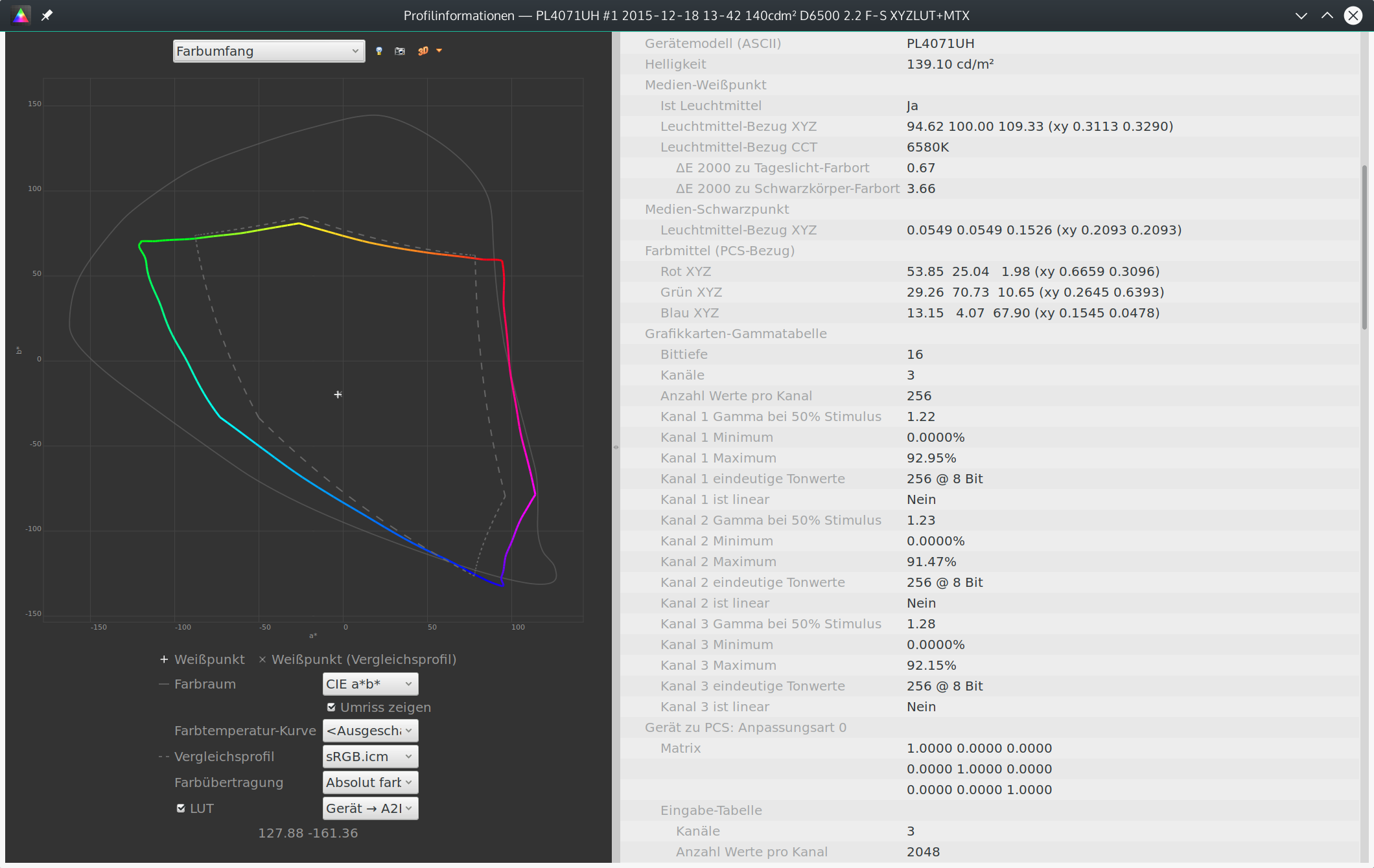Open the CIE a*b* Farbraum dropdown

point(370,684)
